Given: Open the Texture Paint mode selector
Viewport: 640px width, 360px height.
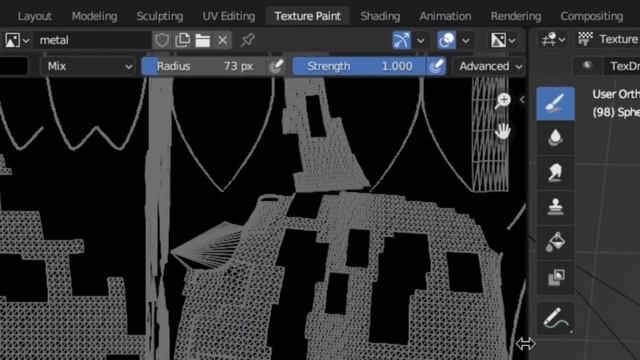Looking at the screenshot, I should point(608,40).
